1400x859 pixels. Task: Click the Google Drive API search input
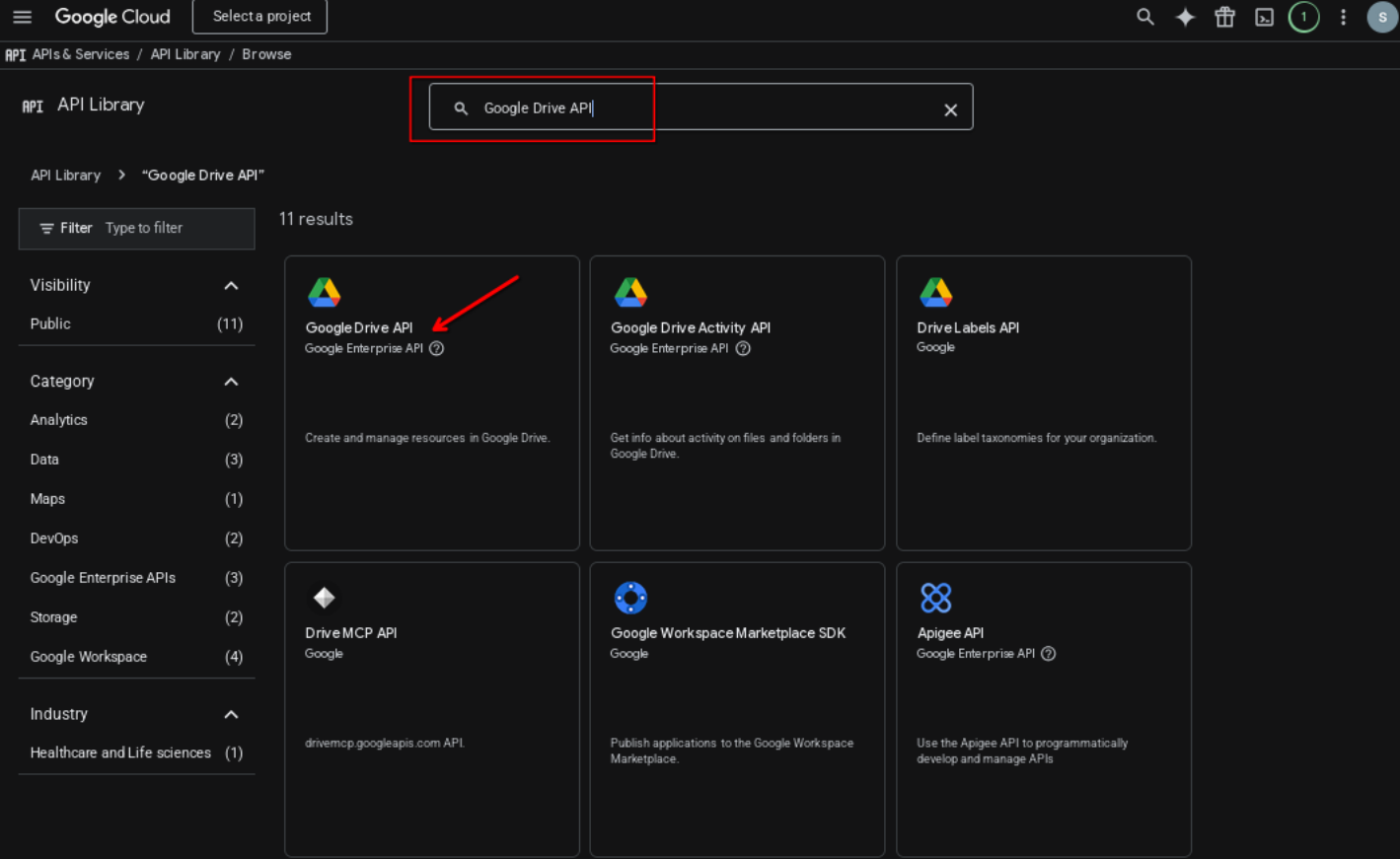pyautogui.click(x=700, y=107)
